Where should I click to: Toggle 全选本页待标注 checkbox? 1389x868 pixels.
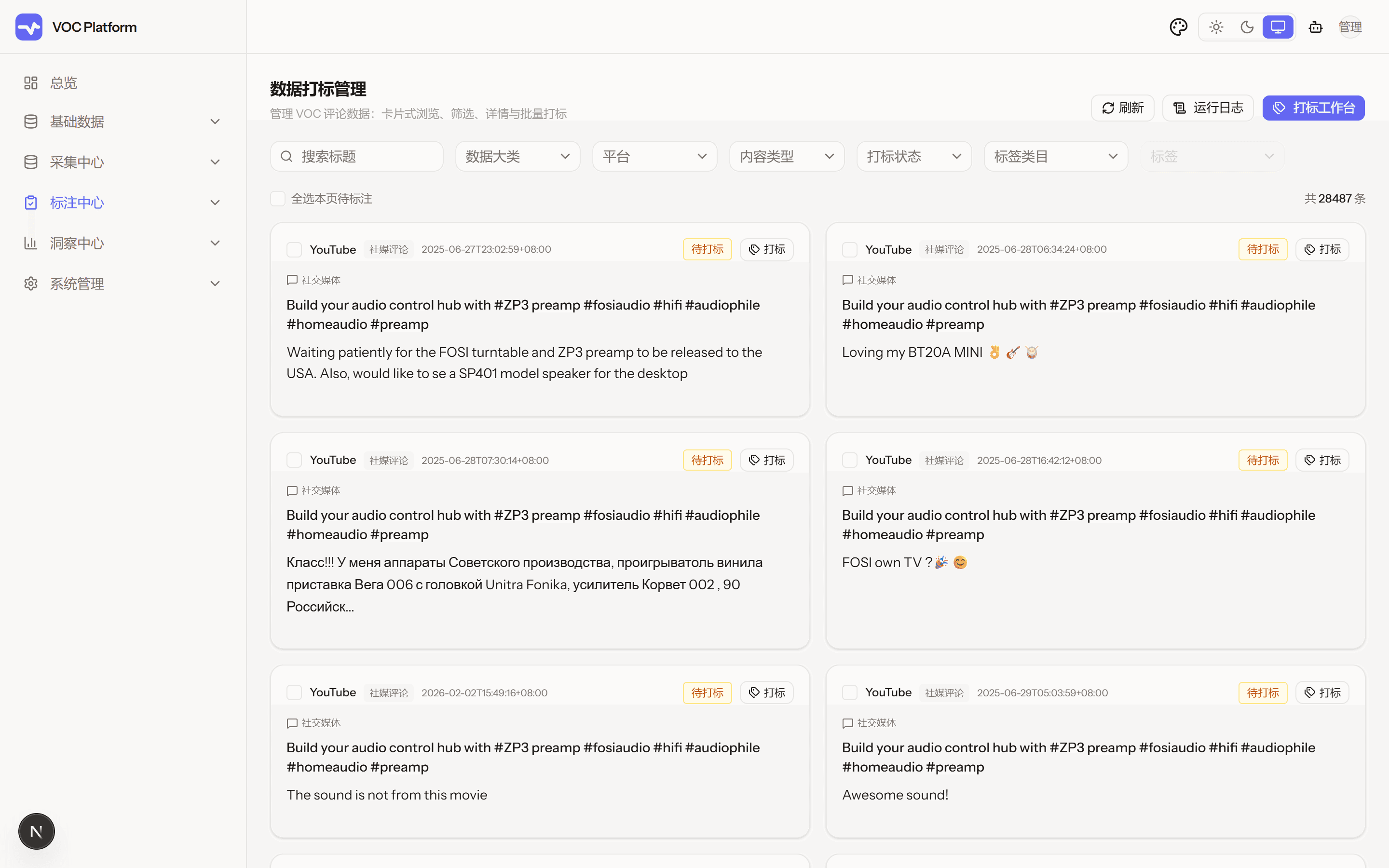(x=278, y=199)
